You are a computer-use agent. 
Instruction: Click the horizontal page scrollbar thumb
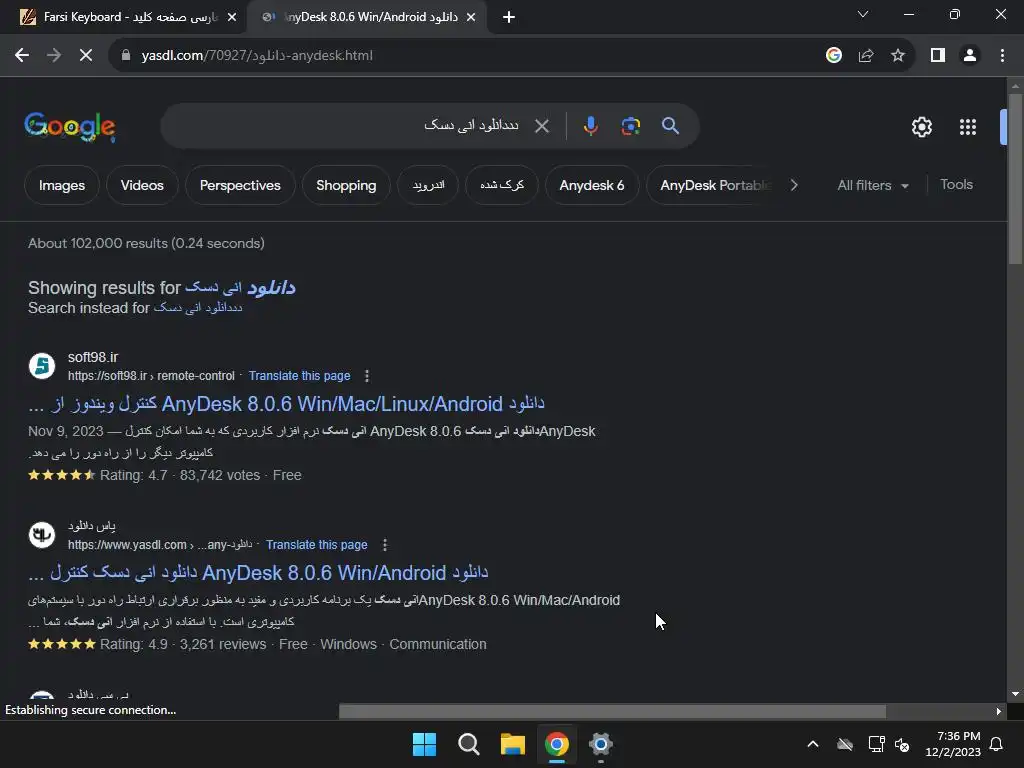(x=612, y=711)
